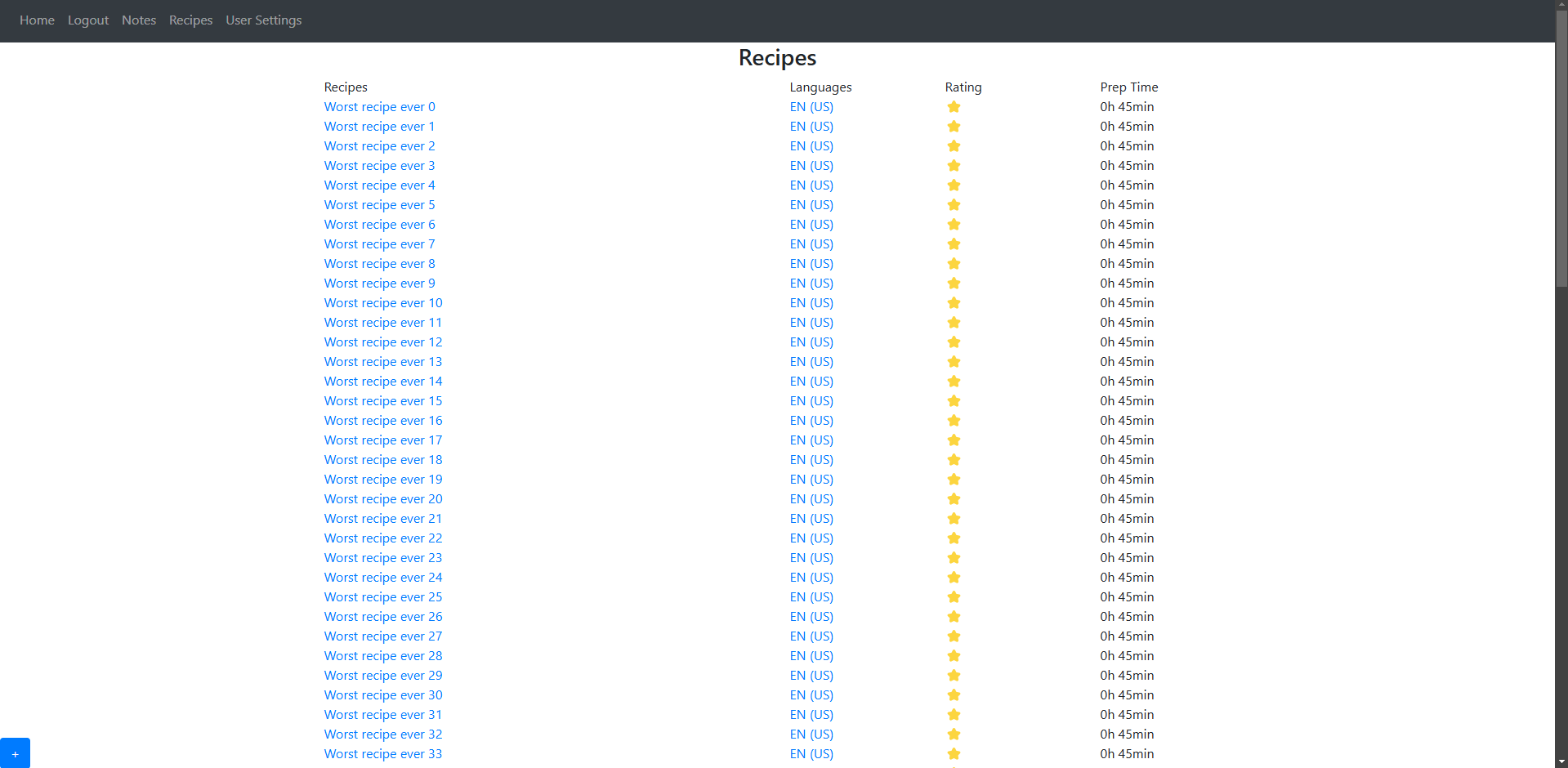Open the Worst recipe ever 30 link

click(x=382, y=695)
